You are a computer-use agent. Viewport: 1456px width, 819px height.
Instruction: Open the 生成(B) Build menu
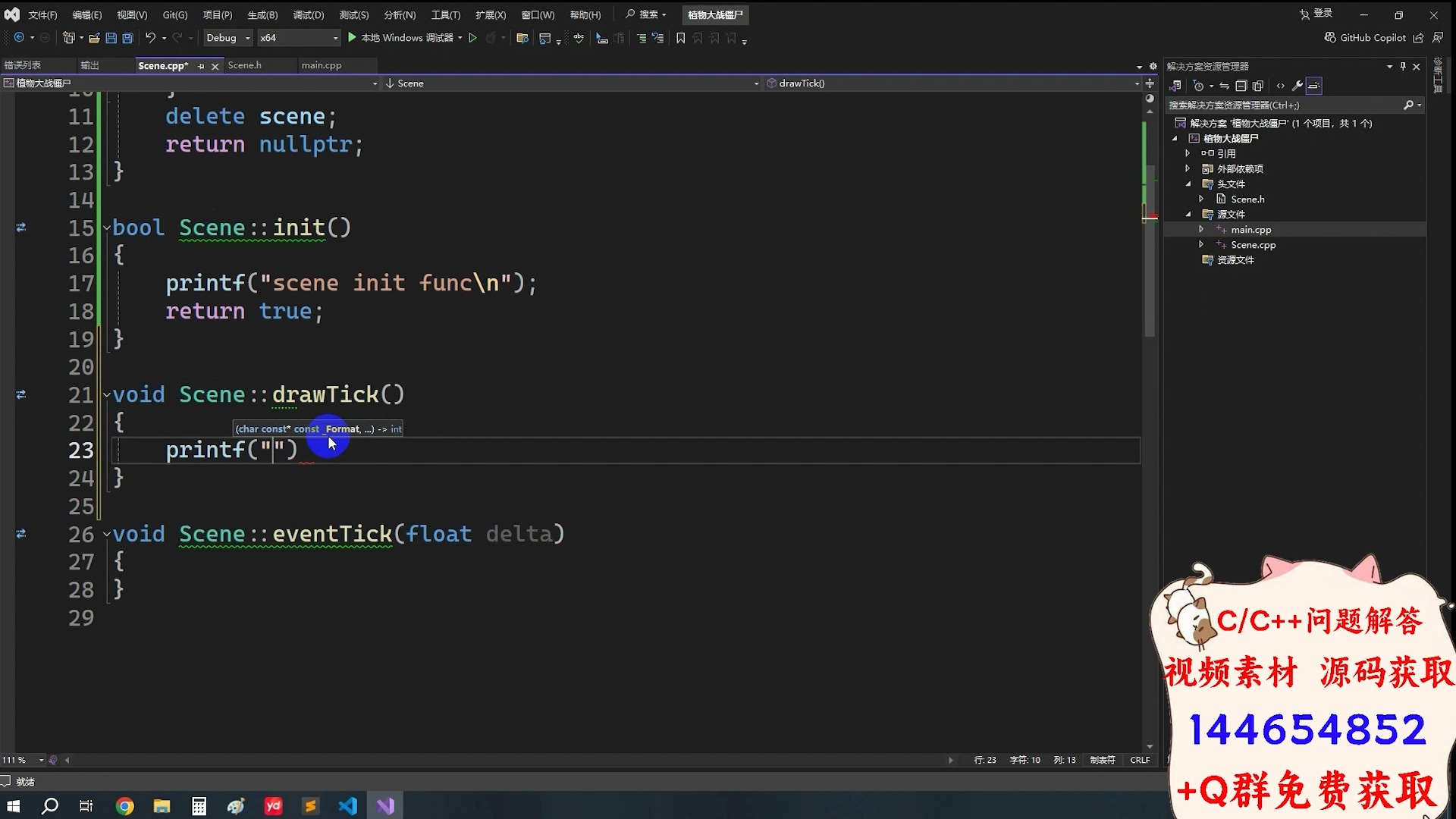[262, 15]
